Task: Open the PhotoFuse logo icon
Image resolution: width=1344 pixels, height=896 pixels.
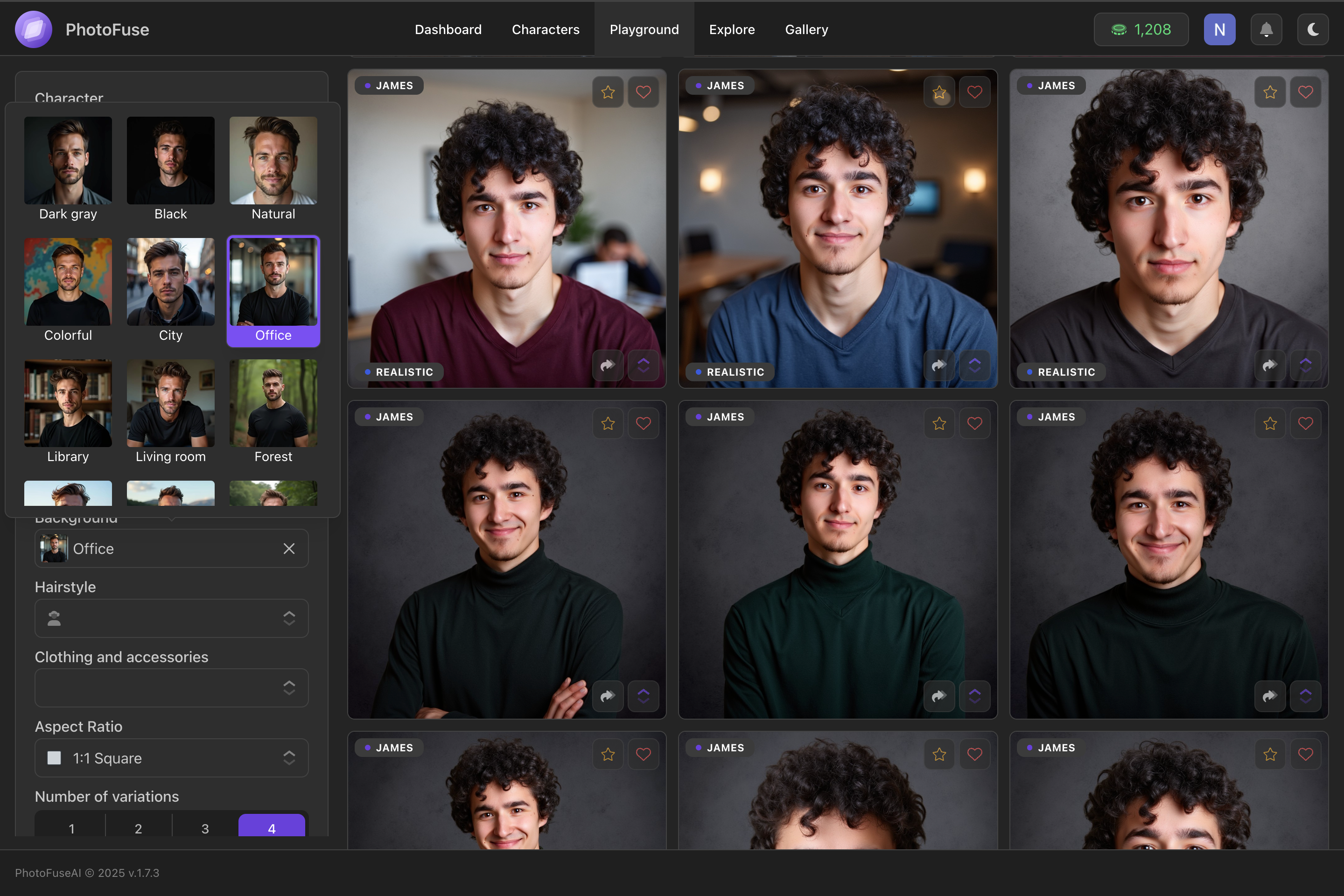Action: pos(33,29)
